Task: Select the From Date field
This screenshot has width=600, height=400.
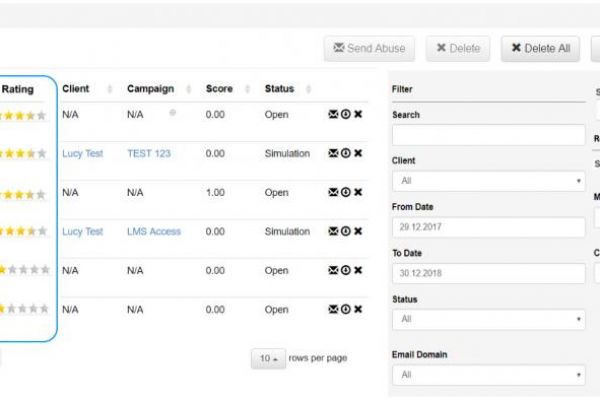Action: click(x=488, y=227)
